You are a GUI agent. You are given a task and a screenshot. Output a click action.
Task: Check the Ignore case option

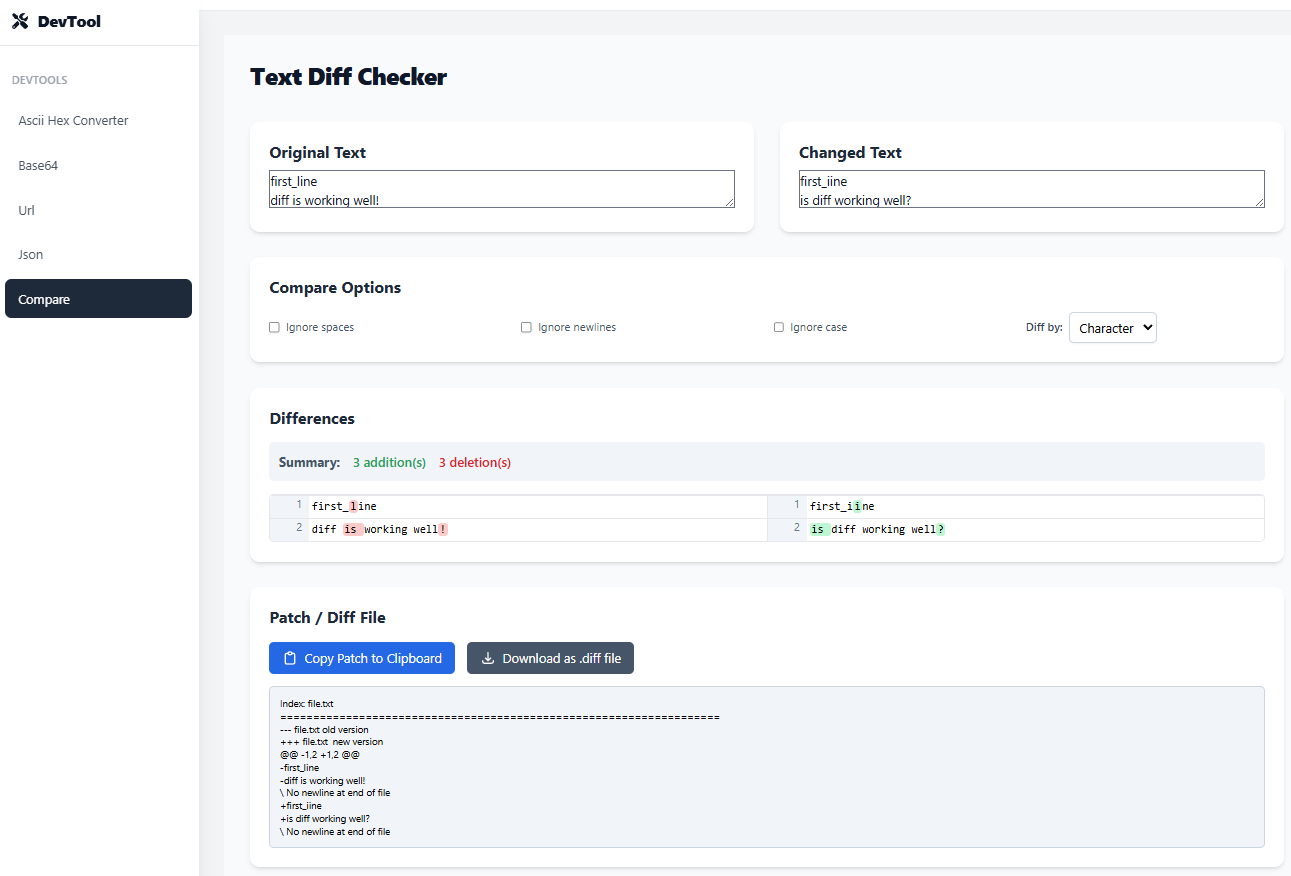pos(779,327)
